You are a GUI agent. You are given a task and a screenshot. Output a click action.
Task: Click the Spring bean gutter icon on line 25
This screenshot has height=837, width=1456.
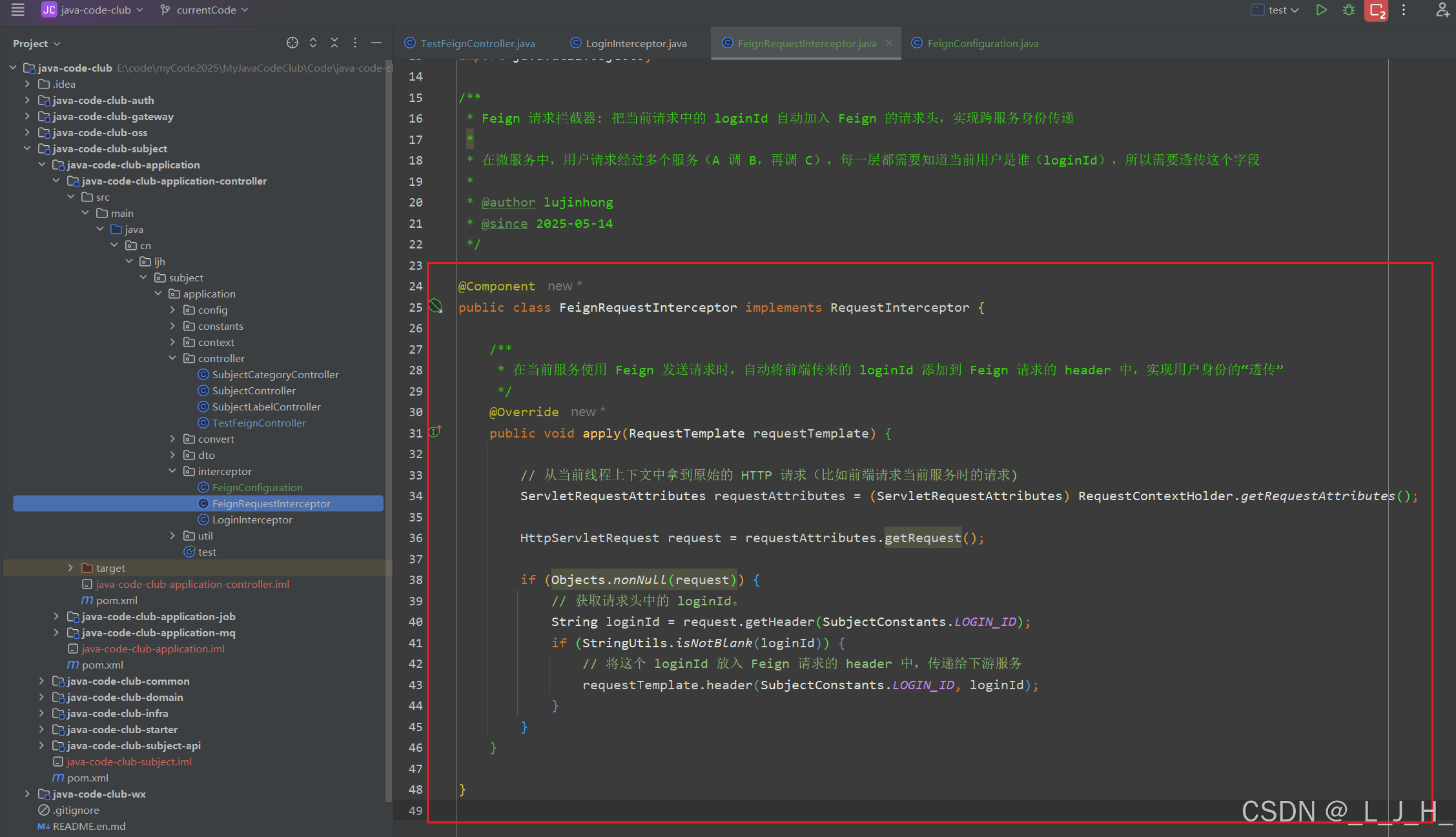436,306
